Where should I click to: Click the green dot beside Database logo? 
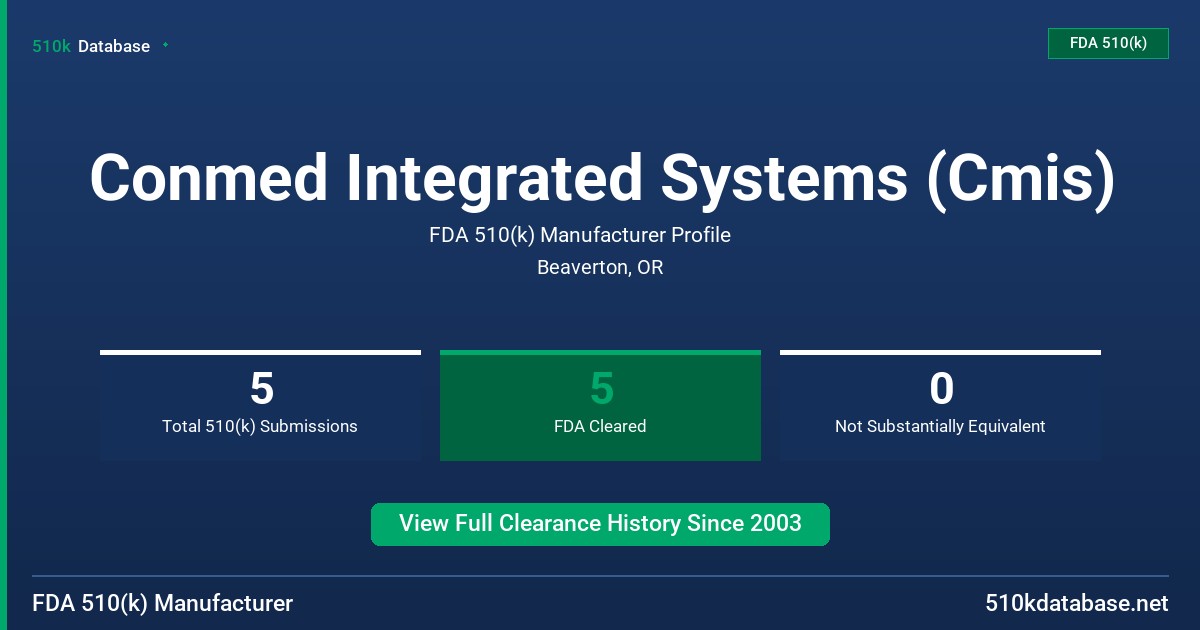click(165, 45)
